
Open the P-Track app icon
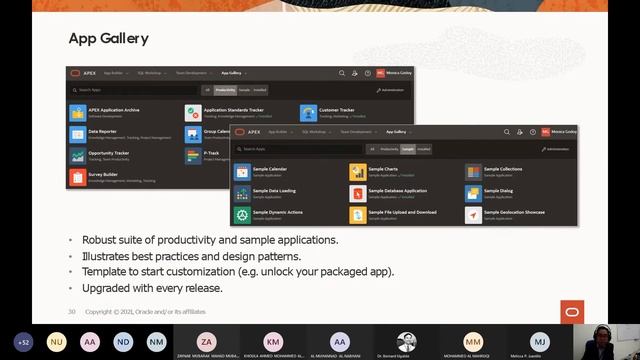pyautogui.click(x=193, y=156)
